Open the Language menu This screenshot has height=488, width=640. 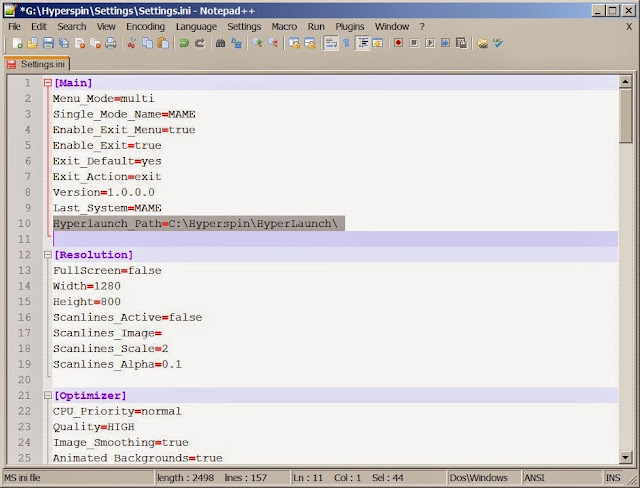coord(196,27)
